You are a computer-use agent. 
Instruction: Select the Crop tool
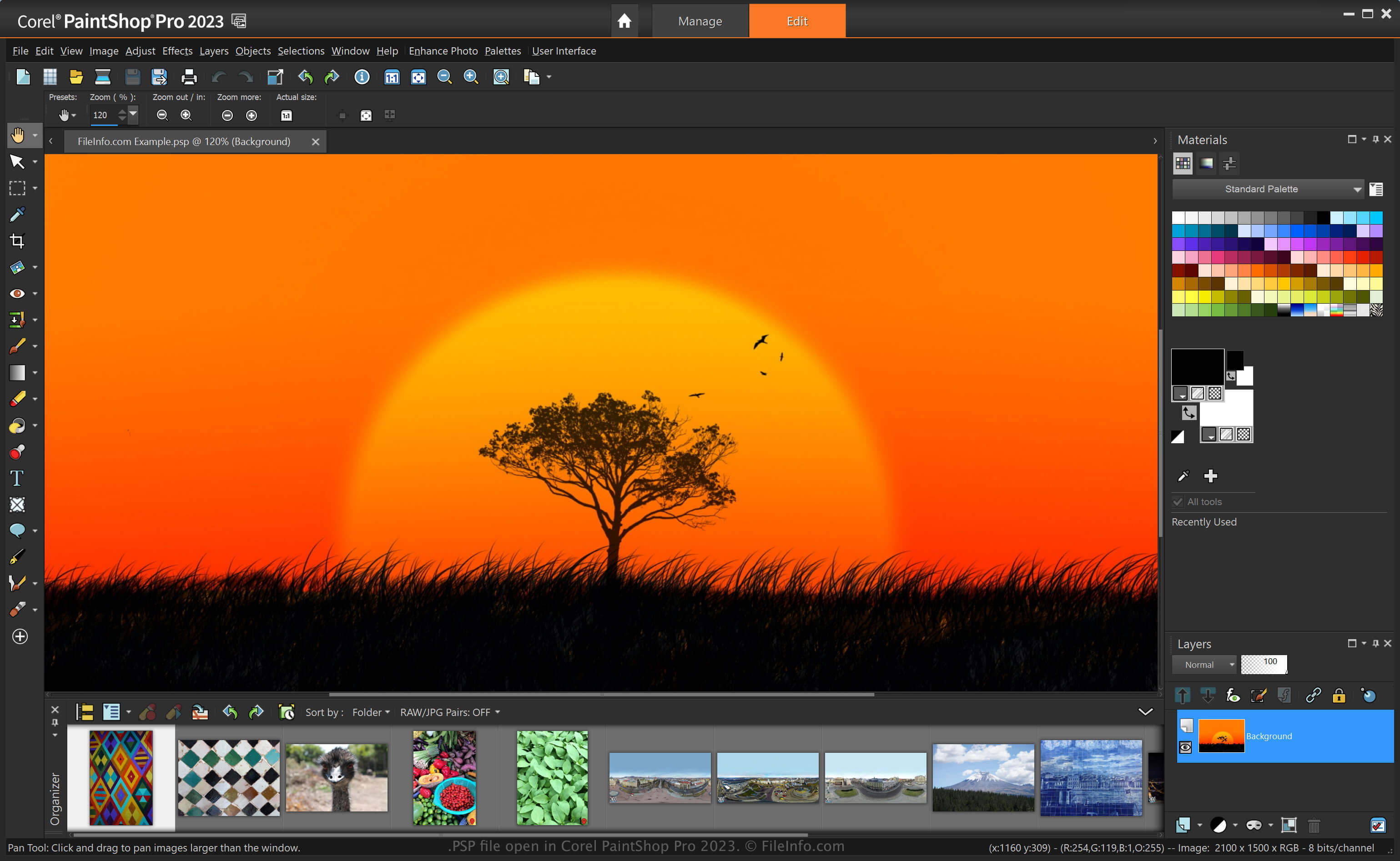point(17,241)
